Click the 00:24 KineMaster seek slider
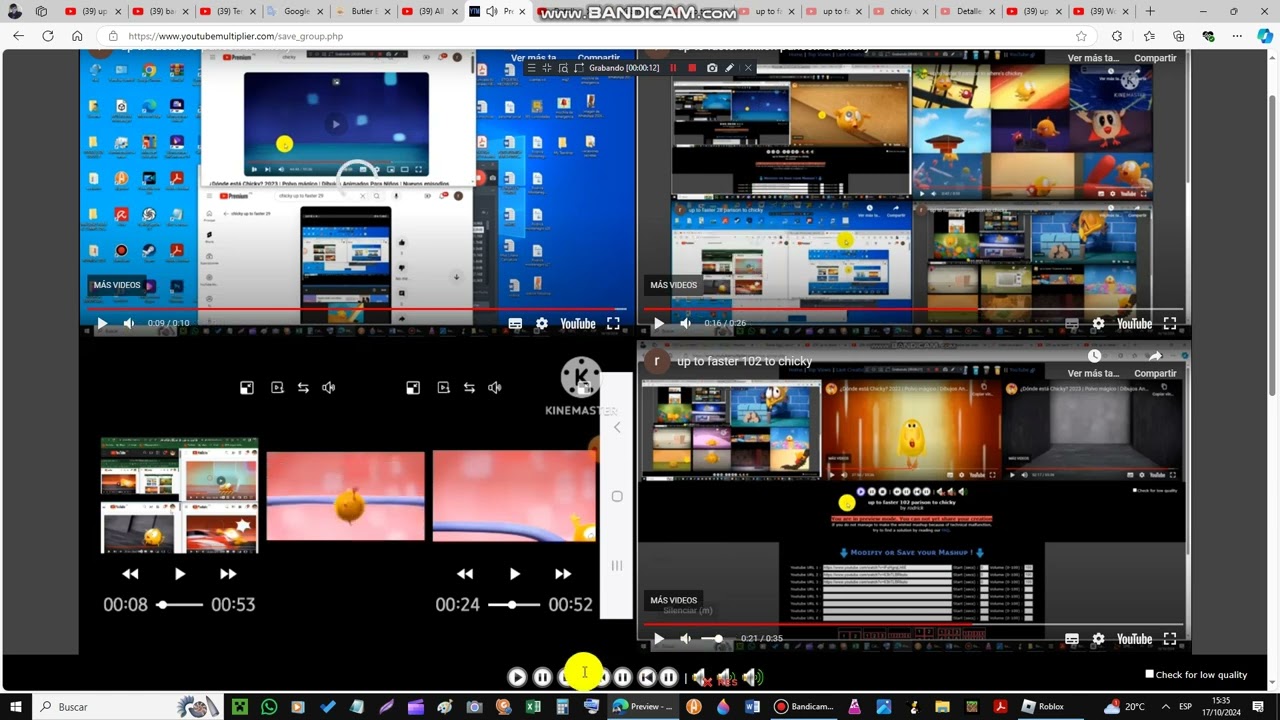 coord(514,604)
